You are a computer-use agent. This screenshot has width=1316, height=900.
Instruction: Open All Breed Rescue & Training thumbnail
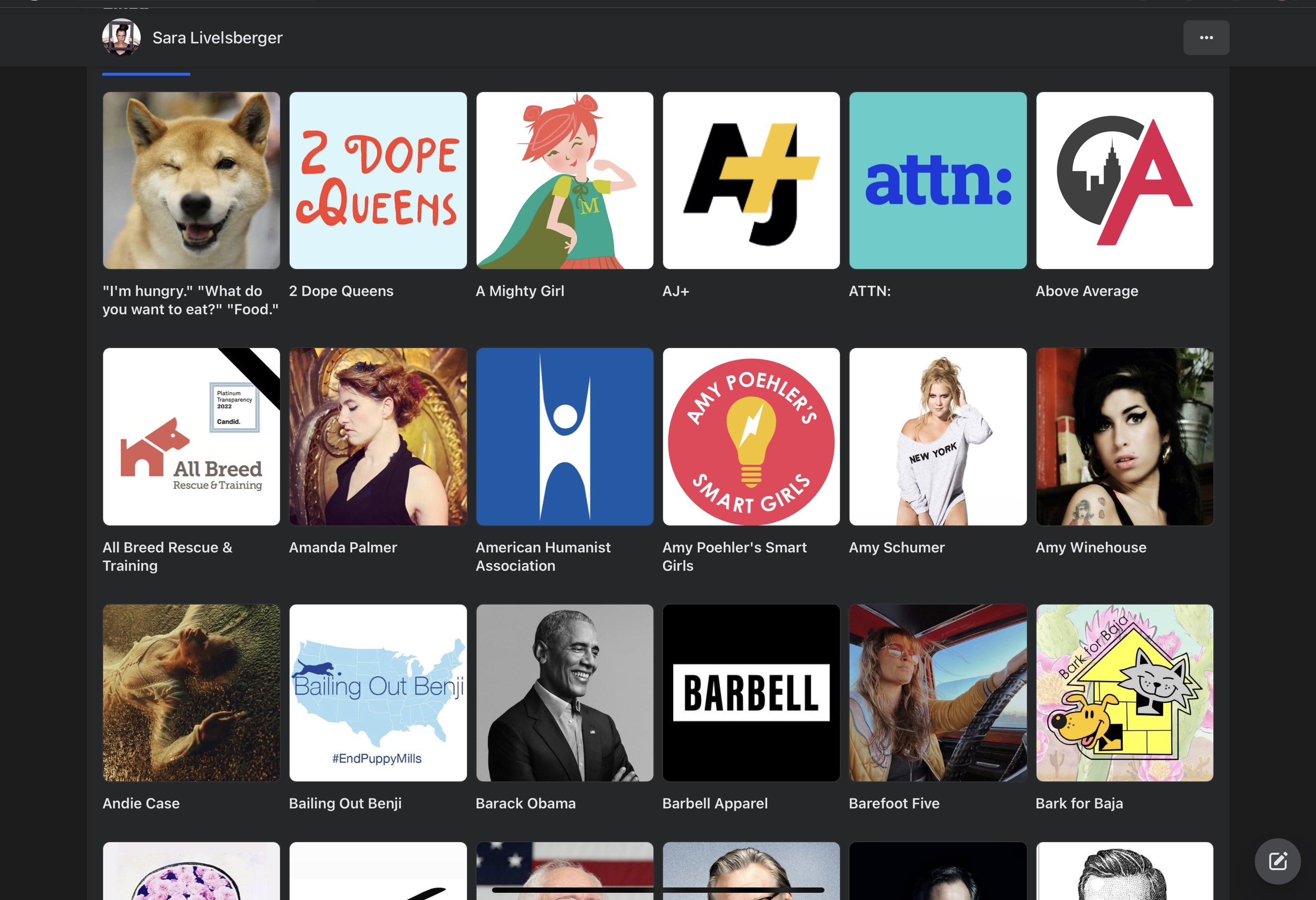[x=191, y=437]
